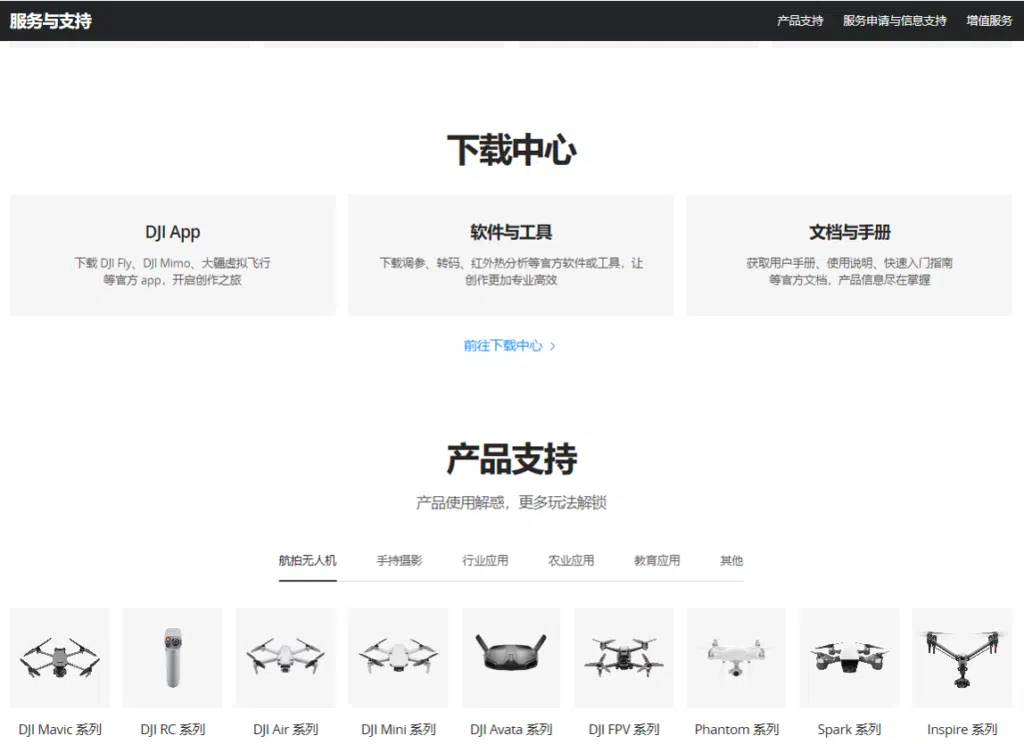Open the 软件与工具 download card
Viewport: 1024px width, 744px height.
[511, 255]
